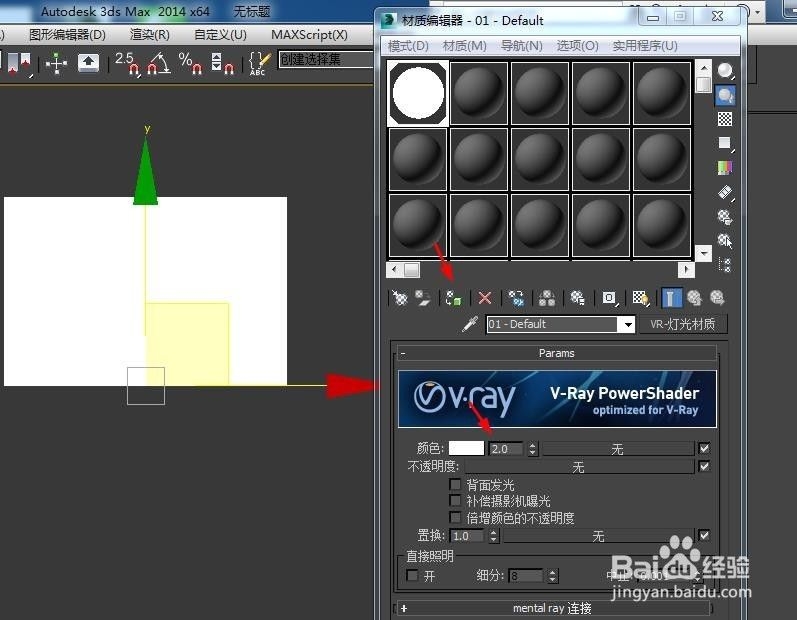Viewport: 797px width, 620px height.
Task: Toggle checkered Background icon
Action: pos(725,119)
